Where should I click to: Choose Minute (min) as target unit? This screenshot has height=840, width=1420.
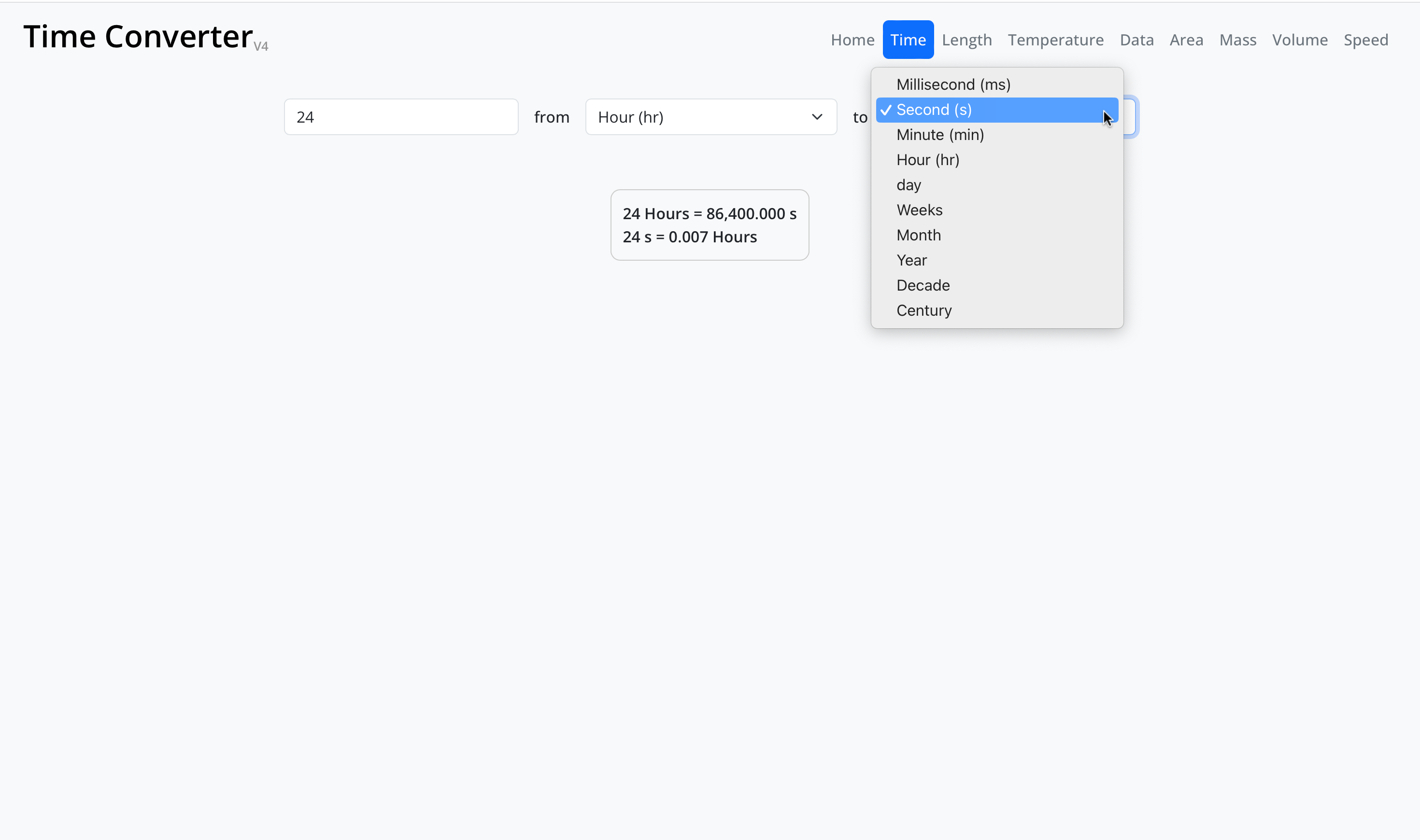[x=940, y=135]
